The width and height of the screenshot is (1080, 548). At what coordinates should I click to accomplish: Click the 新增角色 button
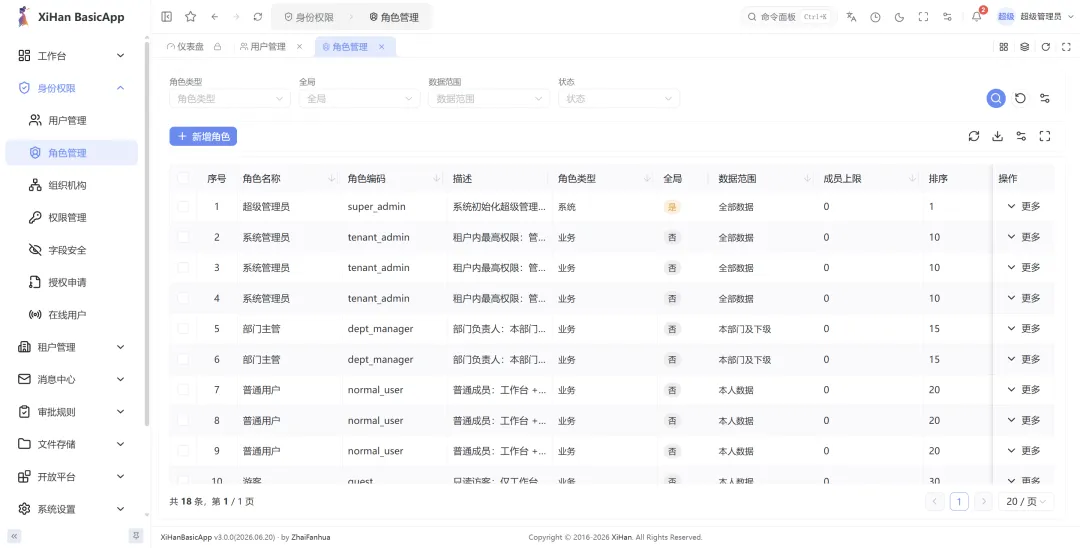[203, 136]
